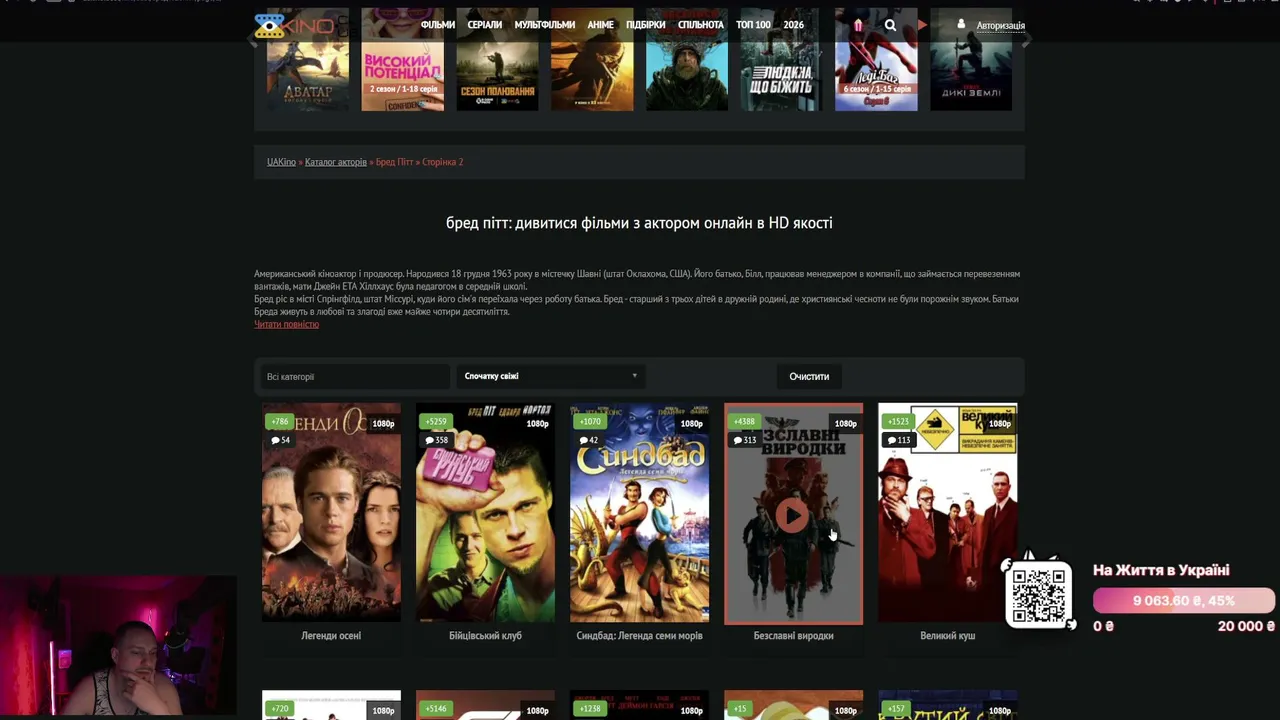Open the Мультфільми menu
This screenshot has width=1280, height=720.
coord(544,25)
